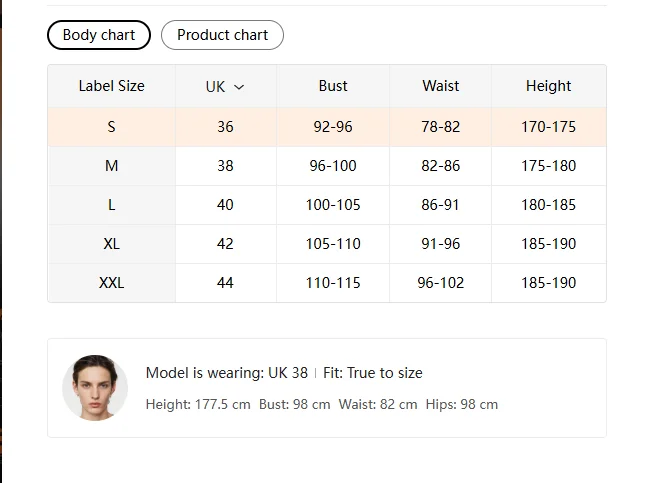Select the S label size row

111,127
